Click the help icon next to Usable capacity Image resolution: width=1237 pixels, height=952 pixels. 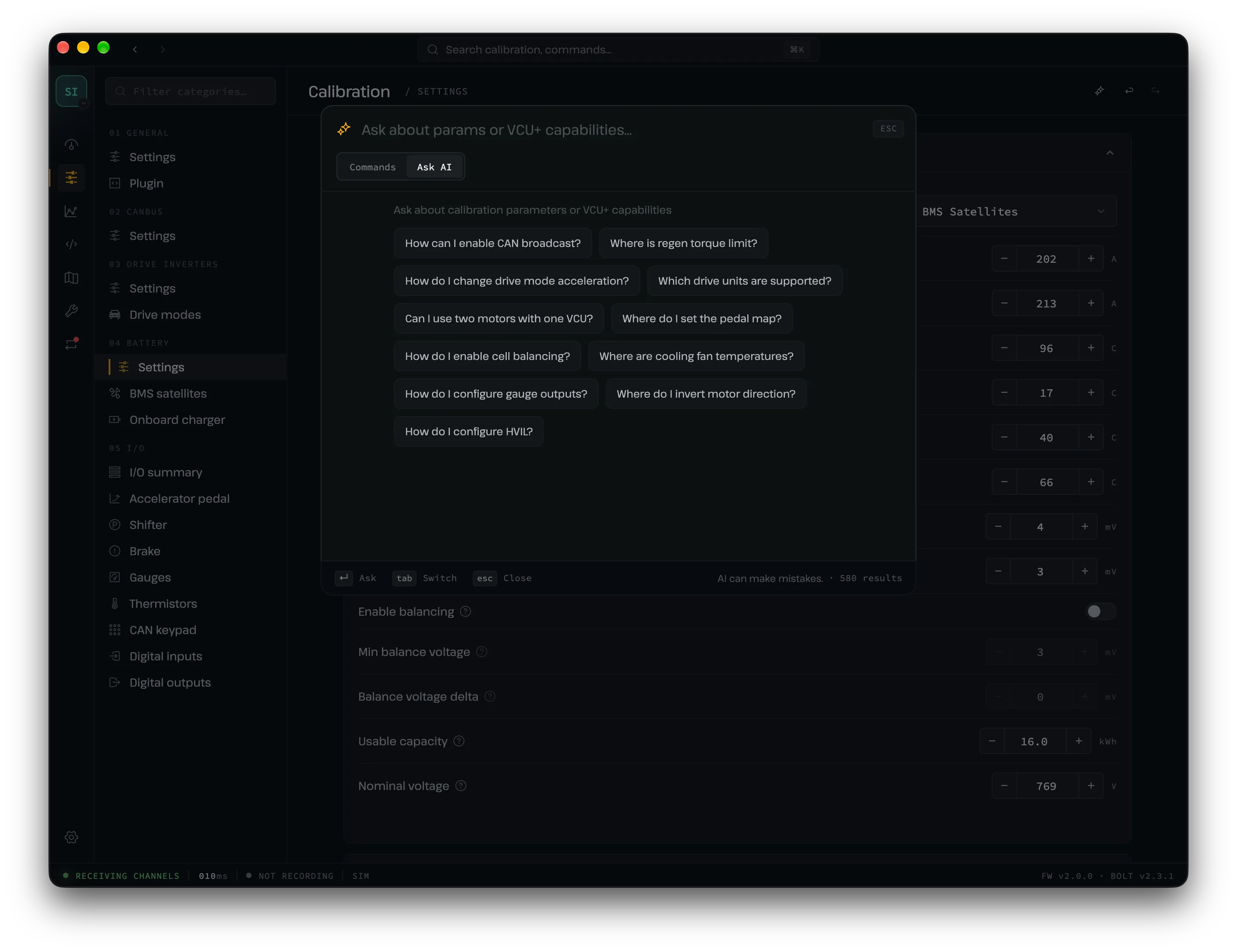point(459,741)
